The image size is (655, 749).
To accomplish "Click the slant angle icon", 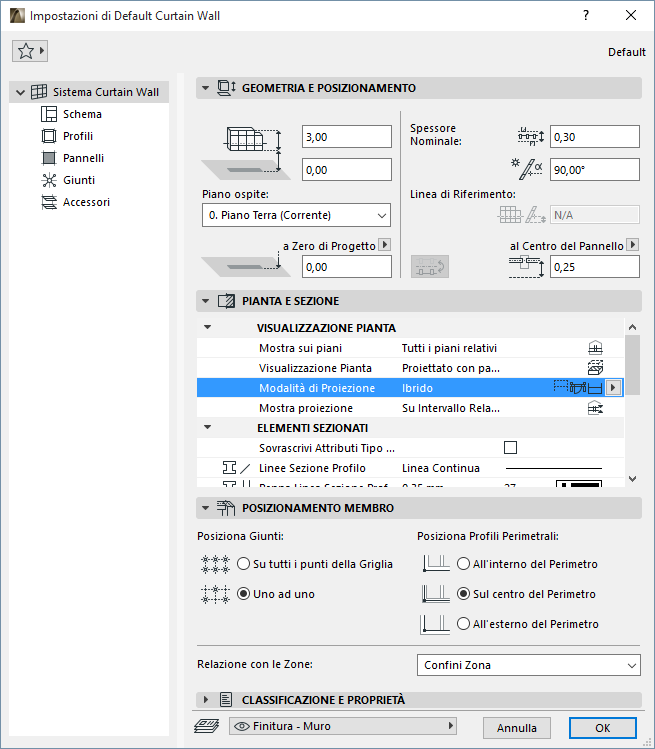I will 527,169.
